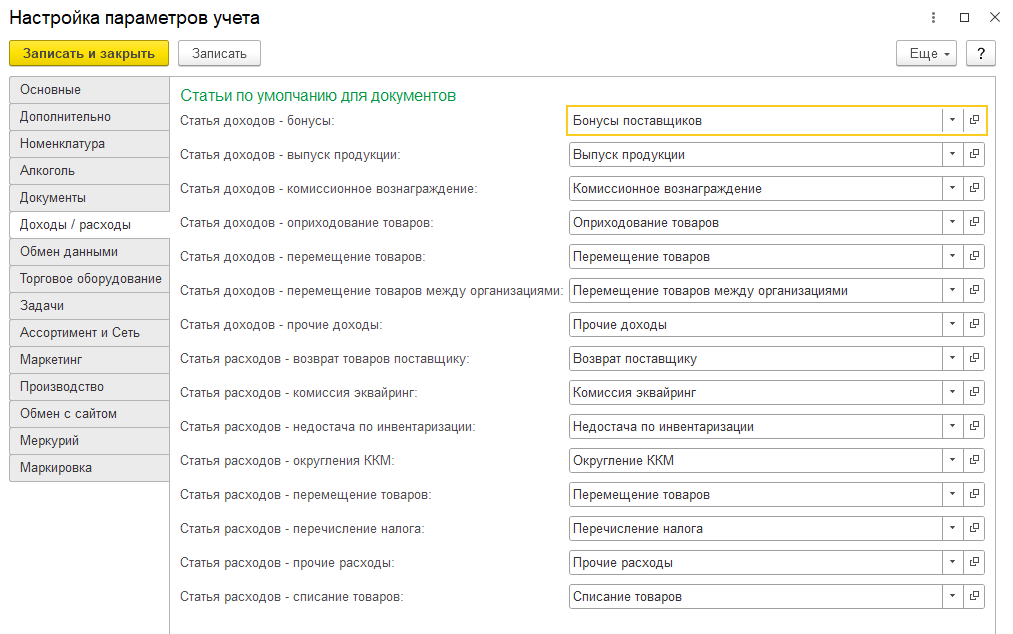Open the linked item icon for Бонусы поставщиков

[974, 120]
